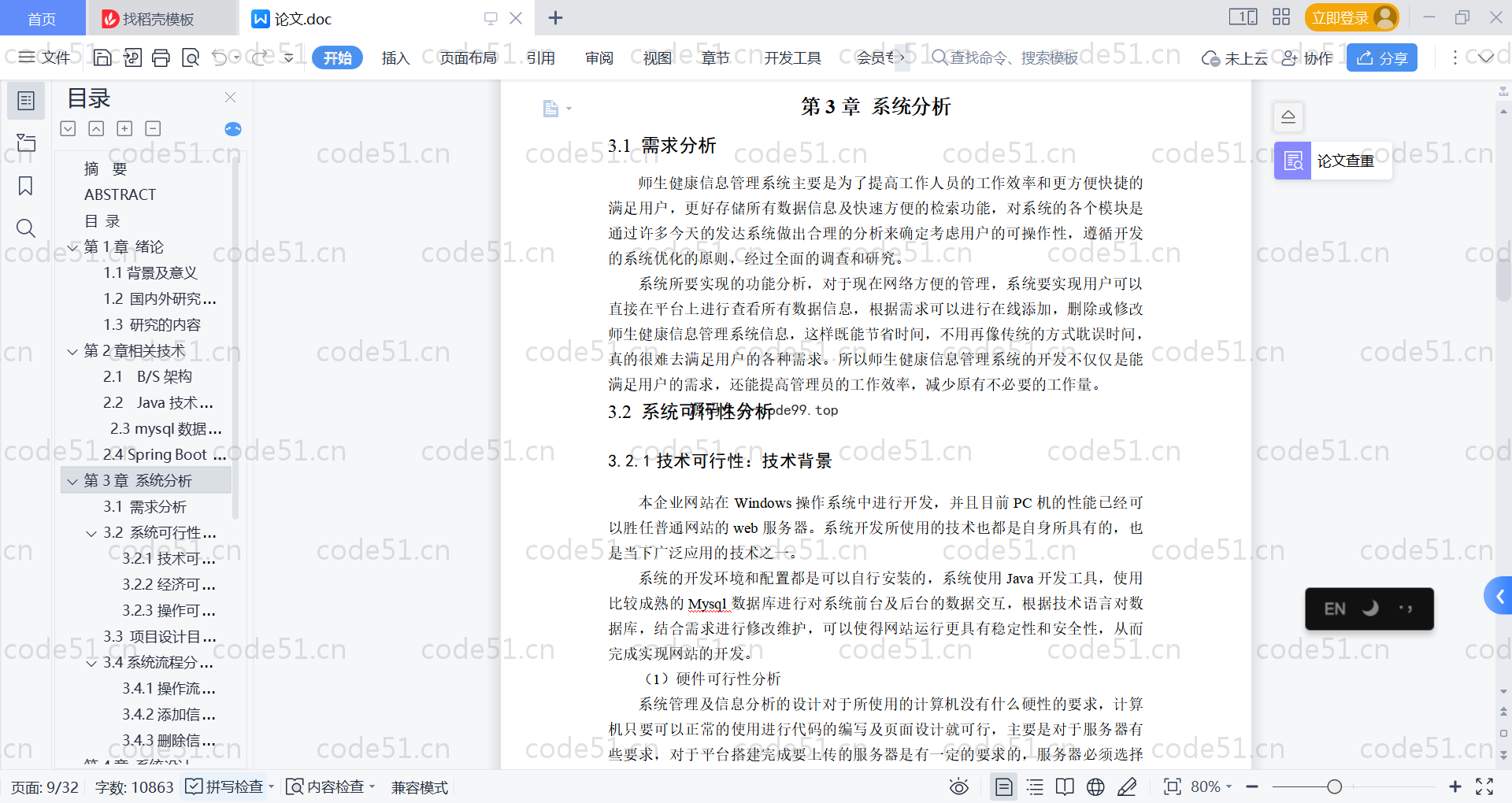Screen dimensions: 1512x803
Task: Select the 引用 ribbon tab
Action: tap(540, 57)
